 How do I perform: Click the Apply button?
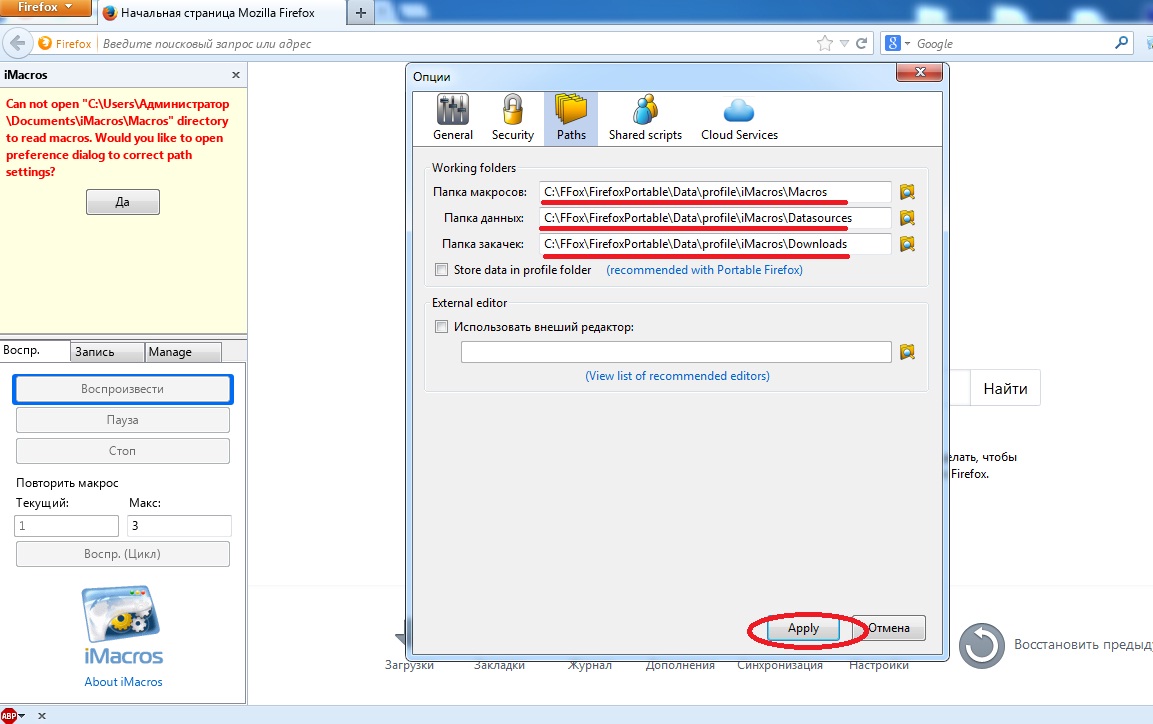pyautogui.click(x=803, y=628)
